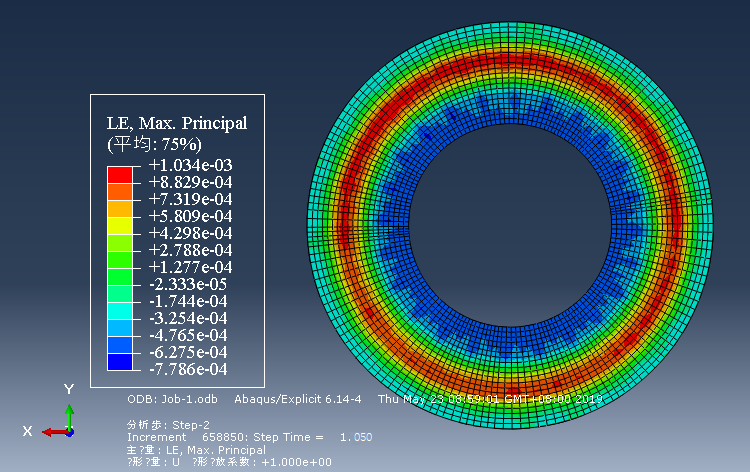The width and height of the screenshot is (750, 472).
Task: Click the view orientation triad icon
Action: pyautogui.click(x=59, y=421)
